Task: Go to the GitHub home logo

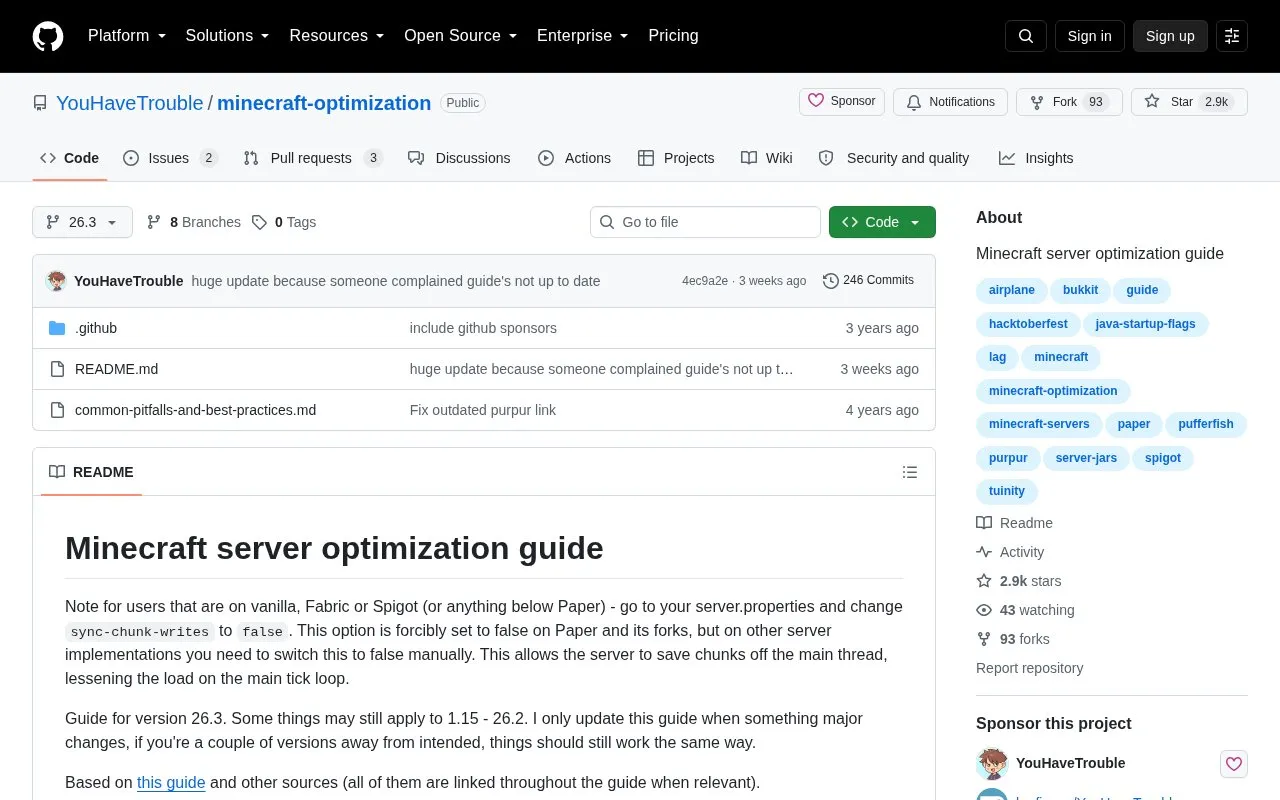Action: pyautogui.click(x=48, y=36)
